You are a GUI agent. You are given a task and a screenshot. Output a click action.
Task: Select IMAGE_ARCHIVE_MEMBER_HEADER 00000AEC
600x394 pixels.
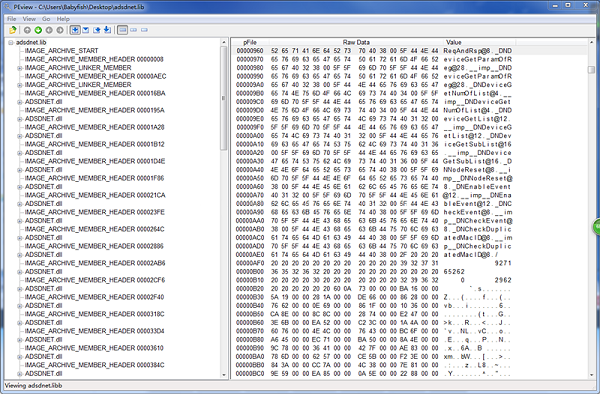(95, 76)
